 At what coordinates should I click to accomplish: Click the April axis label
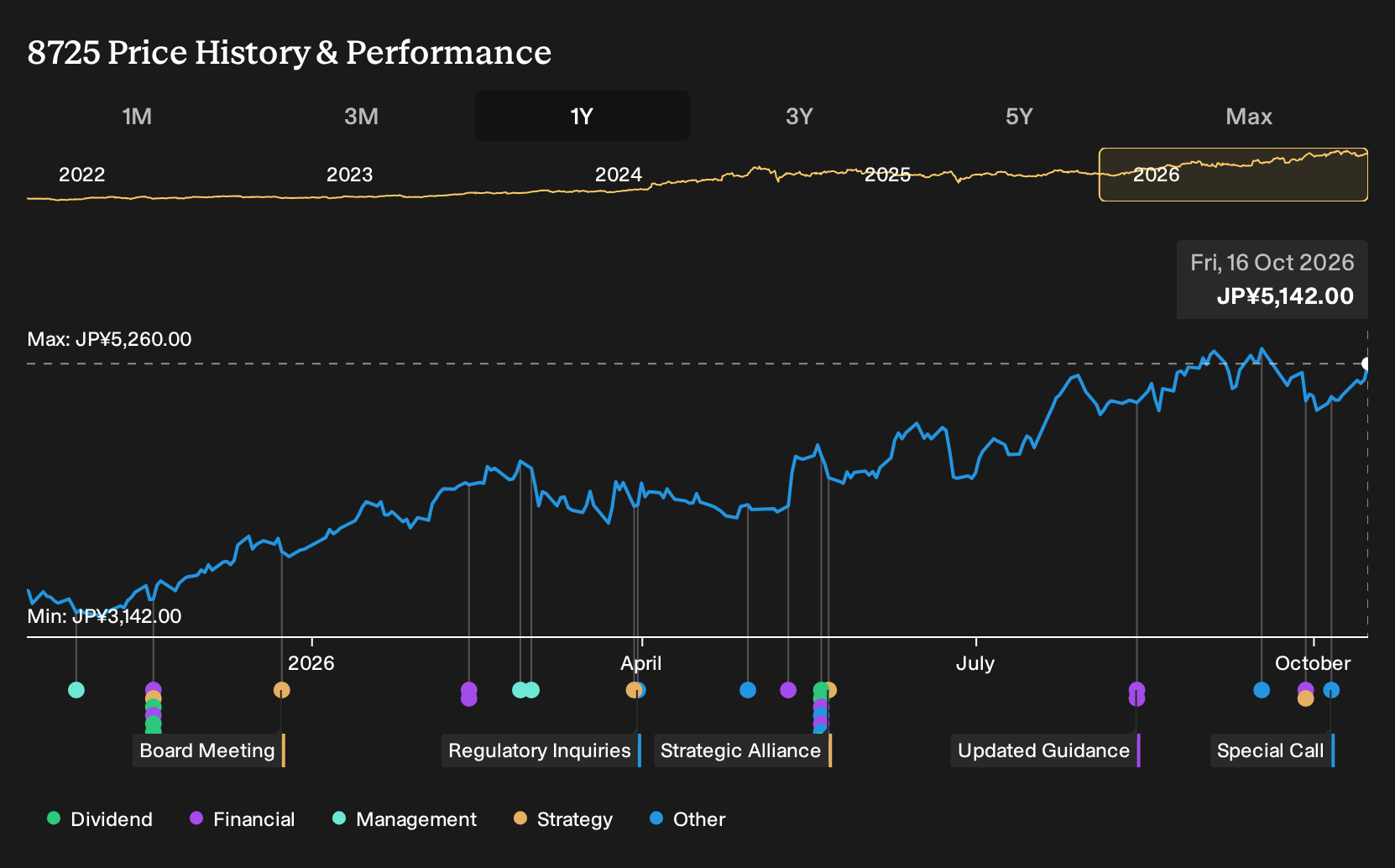(640, 663)
